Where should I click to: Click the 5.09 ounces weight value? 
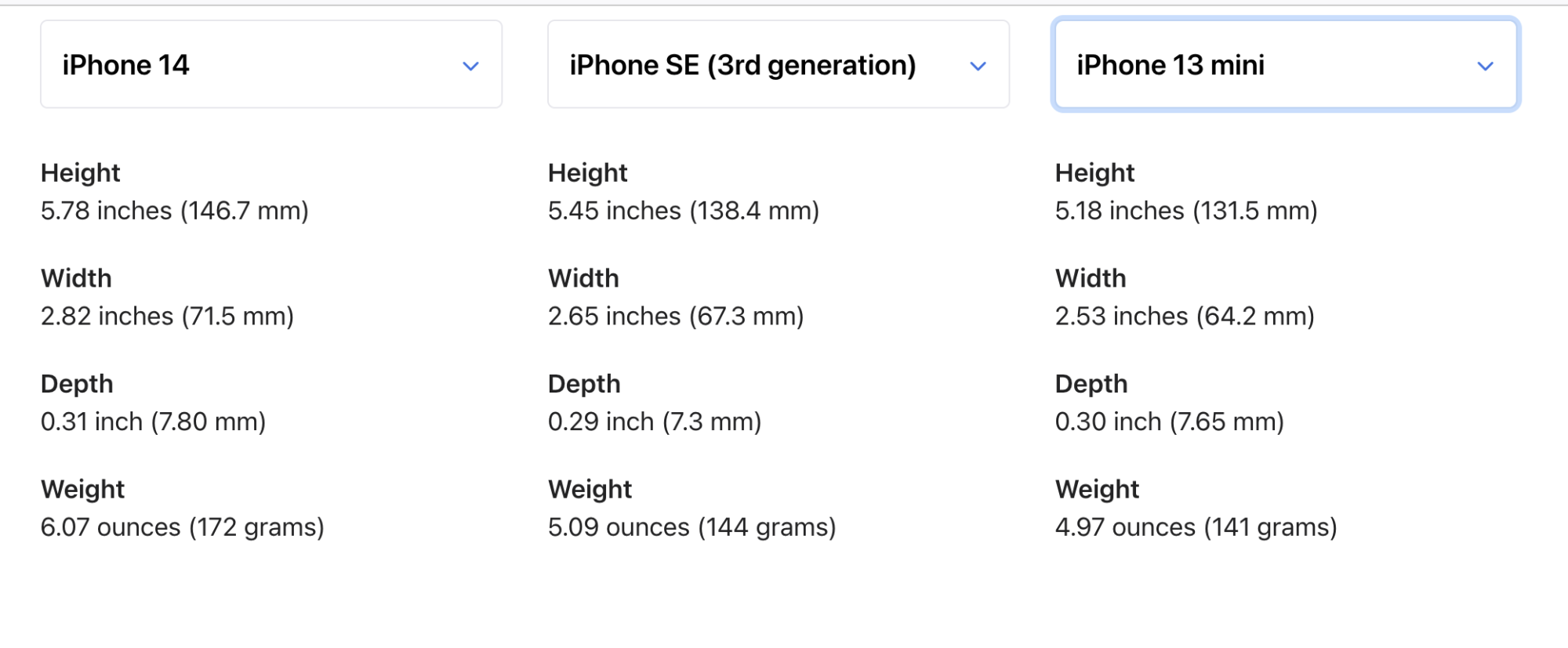pos(691,527)
